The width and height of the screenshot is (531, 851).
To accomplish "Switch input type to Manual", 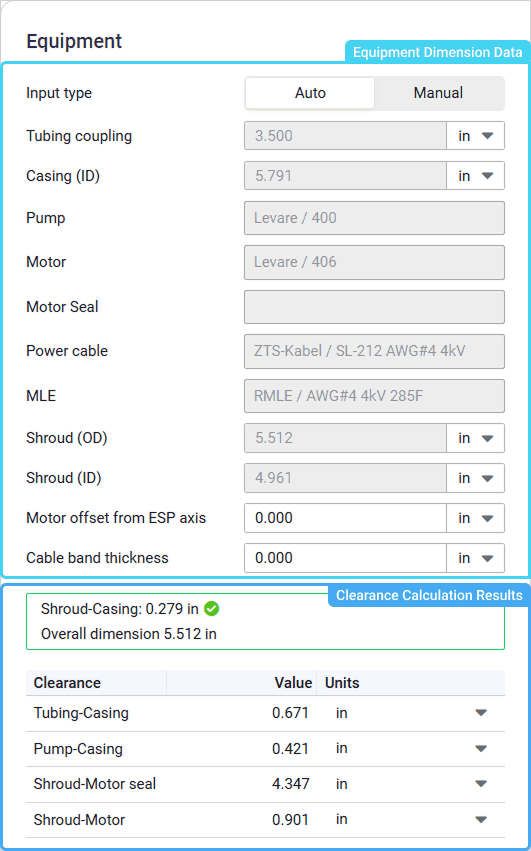I will (438, 93).
